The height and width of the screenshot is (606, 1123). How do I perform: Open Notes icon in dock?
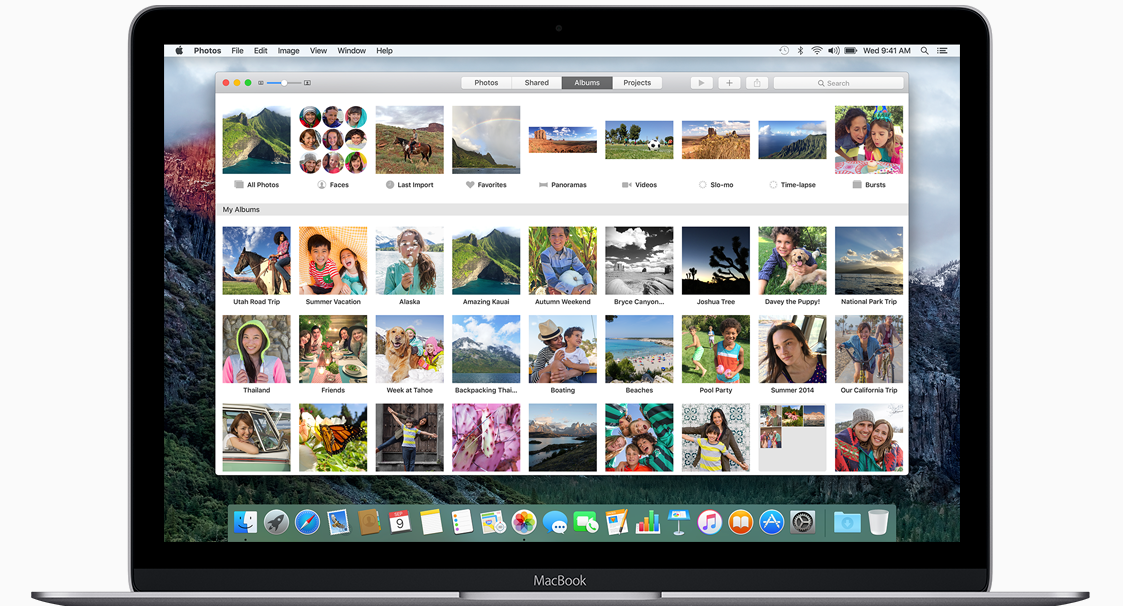coord(431,522)
